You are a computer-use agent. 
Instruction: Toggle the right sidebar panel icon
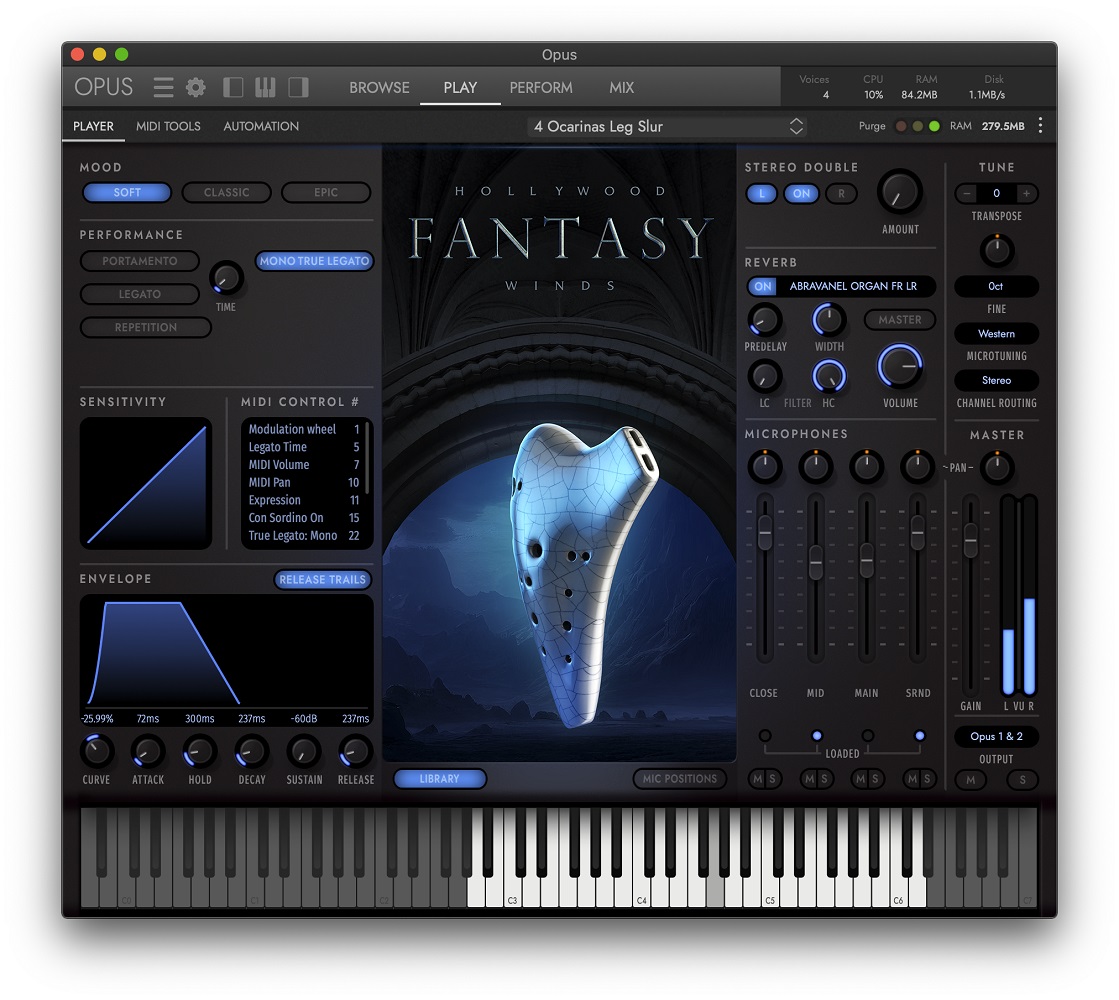coord(298,87)
